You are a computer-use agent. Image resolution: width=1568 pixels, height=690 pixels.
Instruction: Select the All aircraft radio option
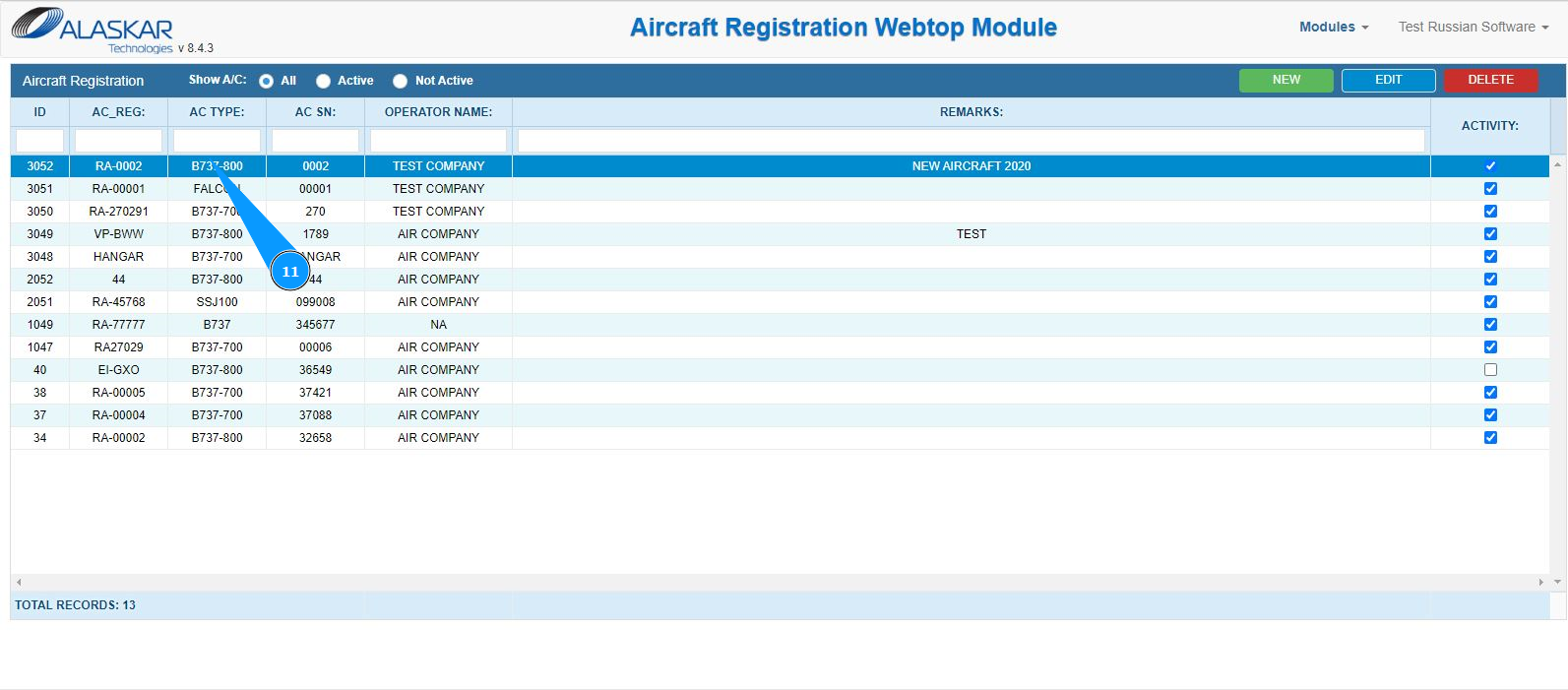[x=266, y=82]
